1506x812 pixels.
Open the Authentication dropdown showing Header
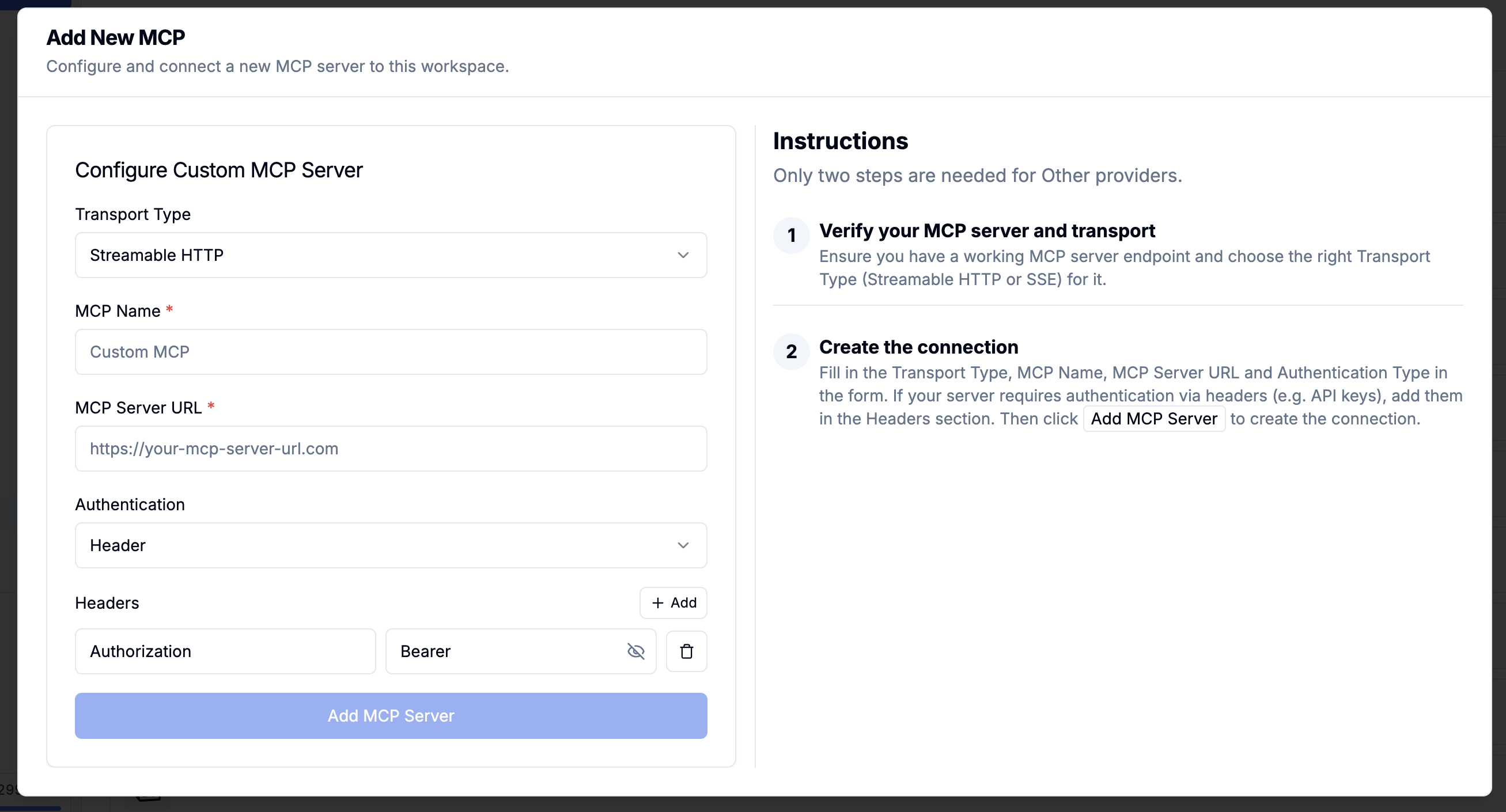click(x=391, y=545)
